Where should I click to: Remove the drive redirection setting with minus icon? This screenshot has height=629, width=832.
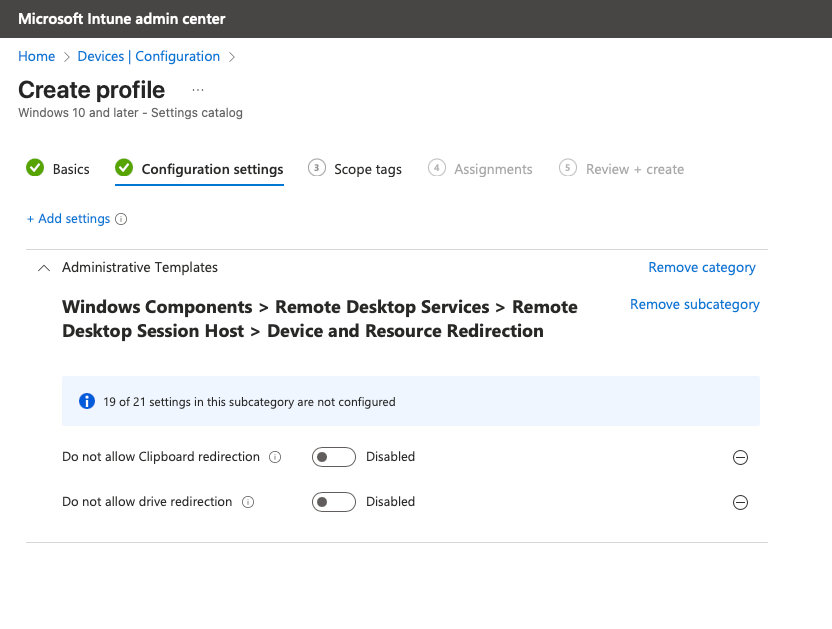pyautogui.click(x=740, y=502)
